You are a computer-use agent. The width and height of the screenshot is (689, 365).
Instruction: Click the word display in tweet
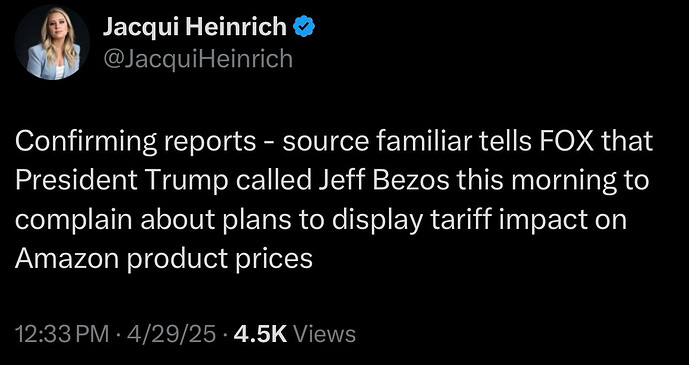[x=378, y=221]
